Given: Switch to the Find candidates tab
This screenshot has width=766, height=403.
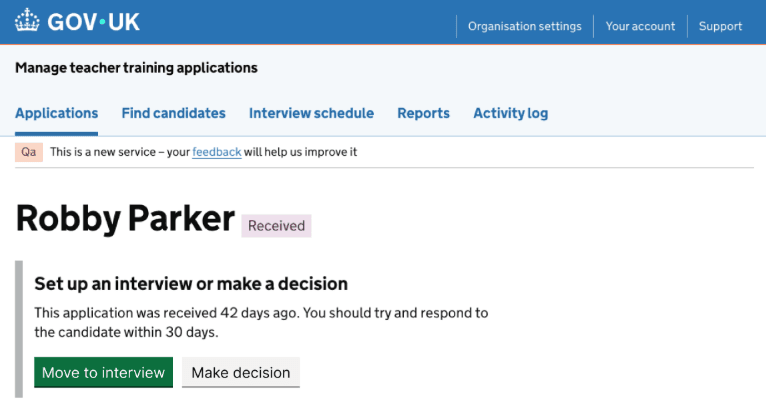Looking at the screenshot, I should click(173, 113).
